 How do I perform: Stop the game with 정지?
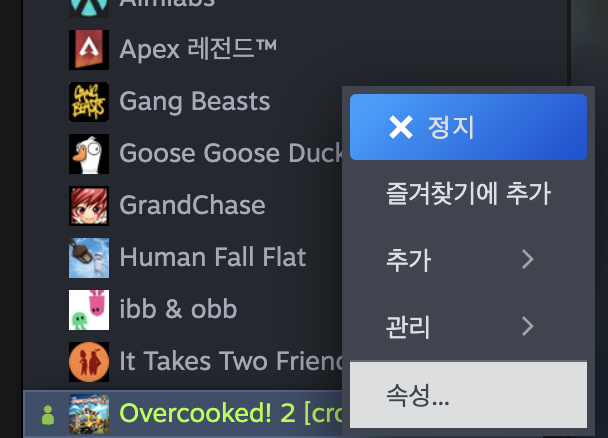click(x=468, y=127)
